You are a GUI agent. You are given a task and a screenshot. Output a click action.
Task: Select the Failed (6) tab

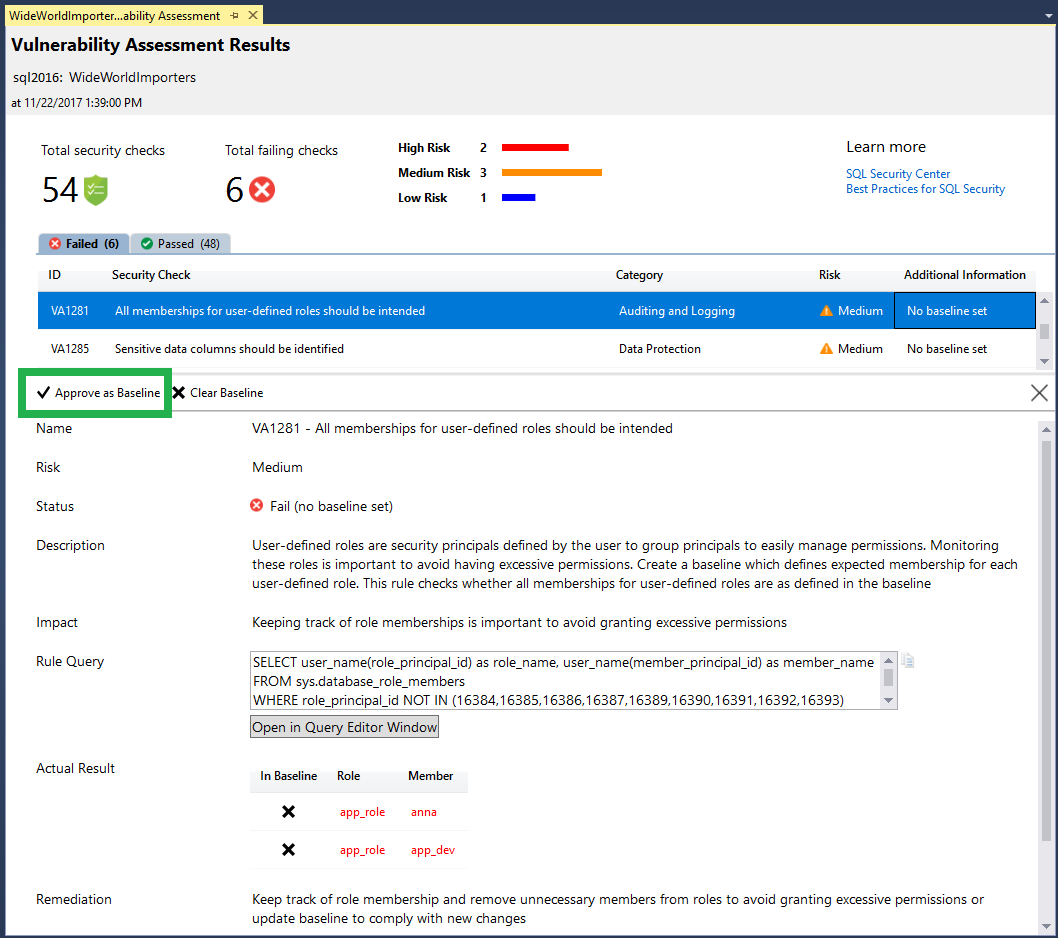tap(83, 243)
